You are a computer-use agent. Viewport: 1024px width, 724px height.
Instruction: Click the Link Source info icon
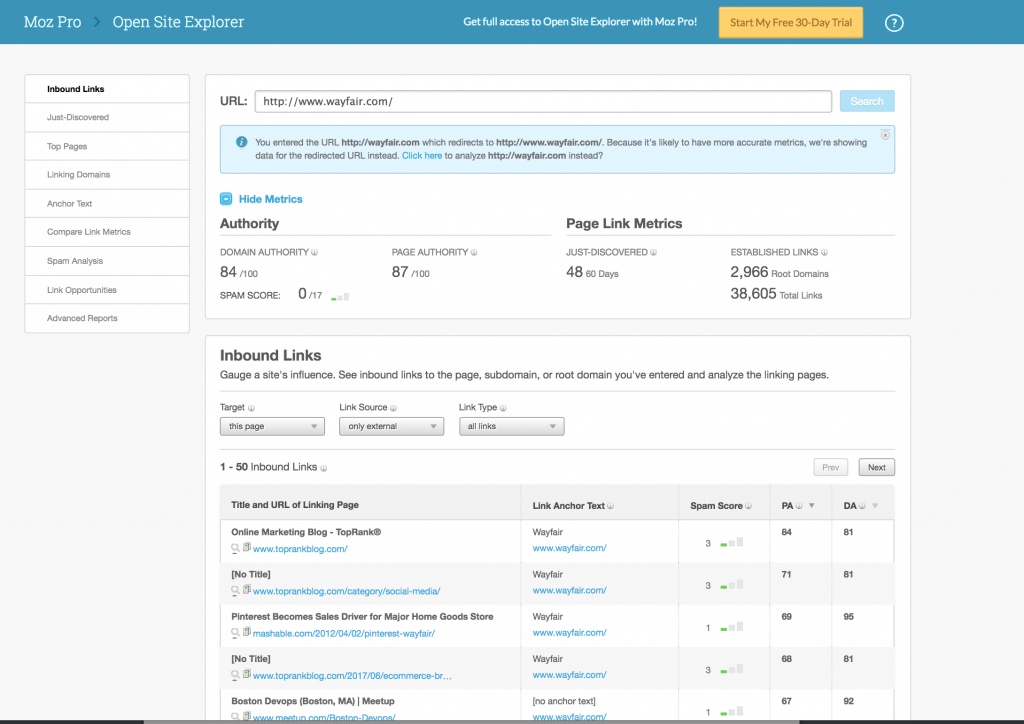pos(393,408)
